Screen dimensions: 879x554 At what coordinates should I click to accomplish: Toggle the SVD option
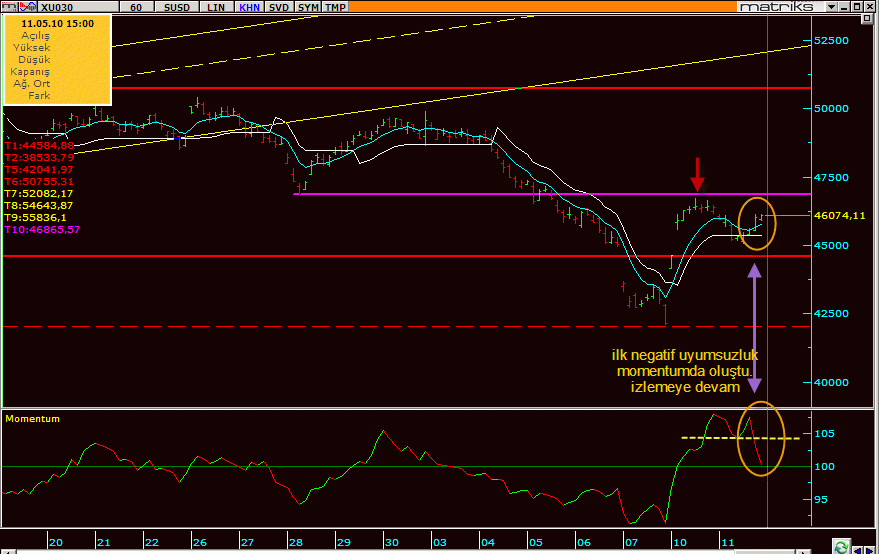[x=278, y=7]
